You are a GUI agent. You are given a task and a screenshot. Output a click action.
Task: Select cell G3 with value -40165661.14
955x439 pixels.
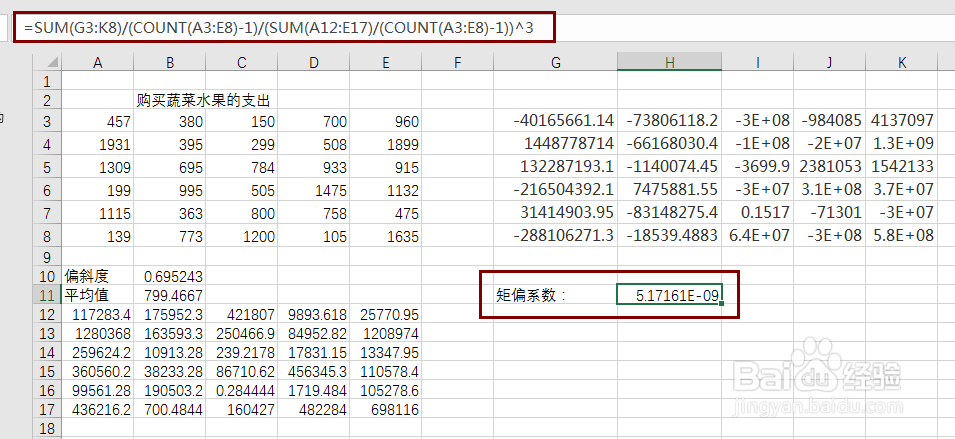[x=555, y=121]
